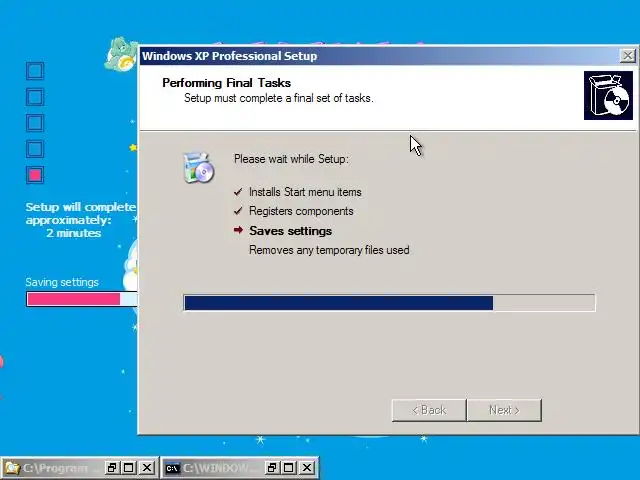Image resolution: width=640 pixels, height=480 pixels.
Task: Click the 'Registers components' text
Action: tap(301, 211)
